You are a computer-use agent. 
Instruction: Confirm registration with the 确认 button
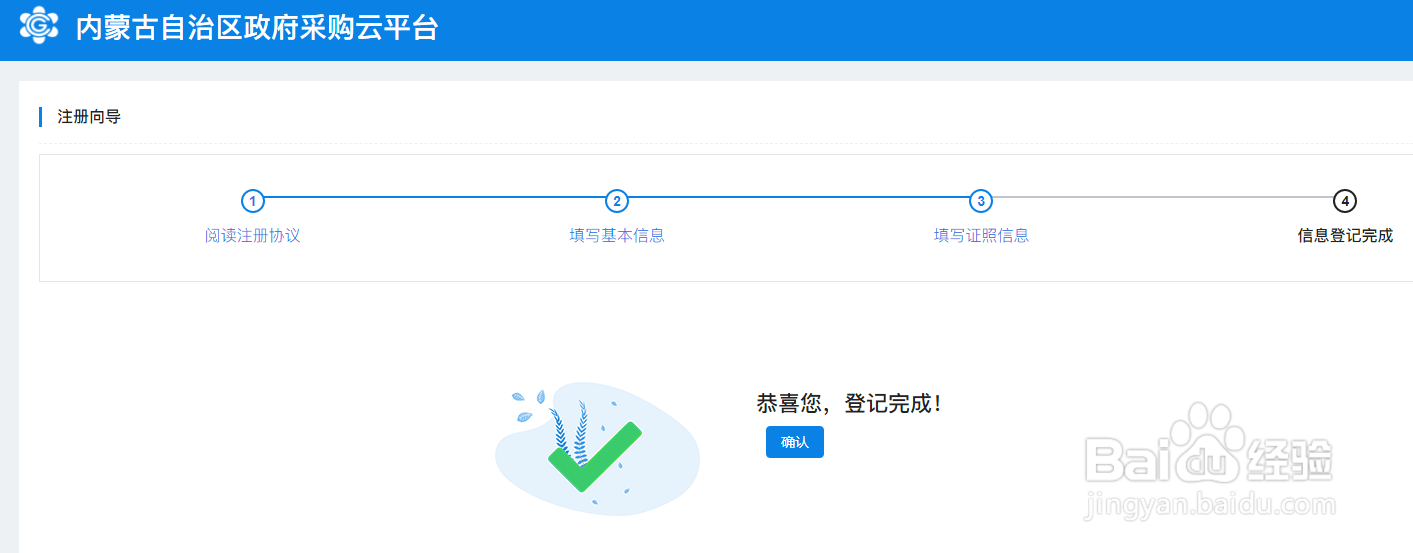click(795, 442)
